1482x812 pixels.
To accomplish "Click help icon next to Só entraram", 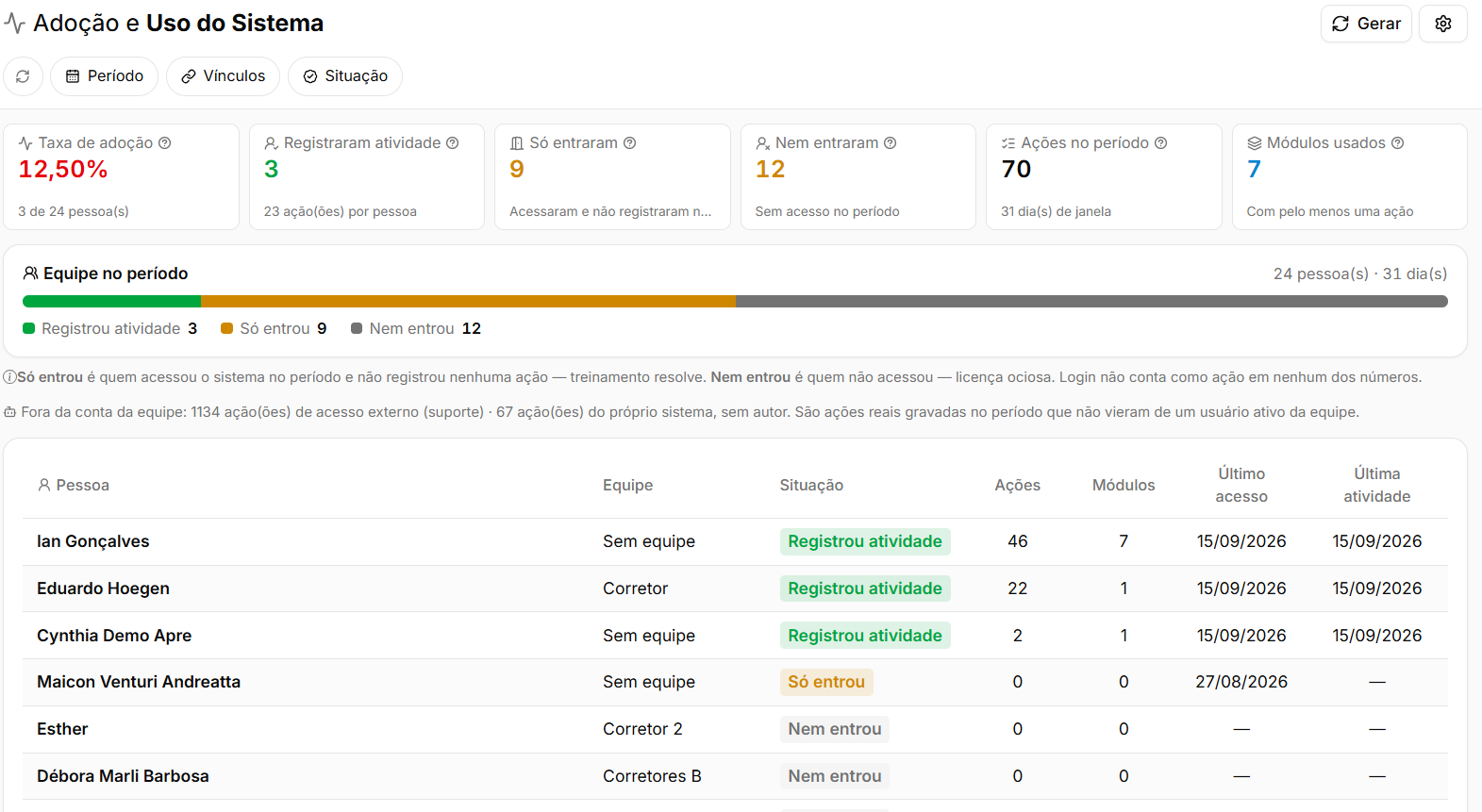I will [x=629, y=143].
